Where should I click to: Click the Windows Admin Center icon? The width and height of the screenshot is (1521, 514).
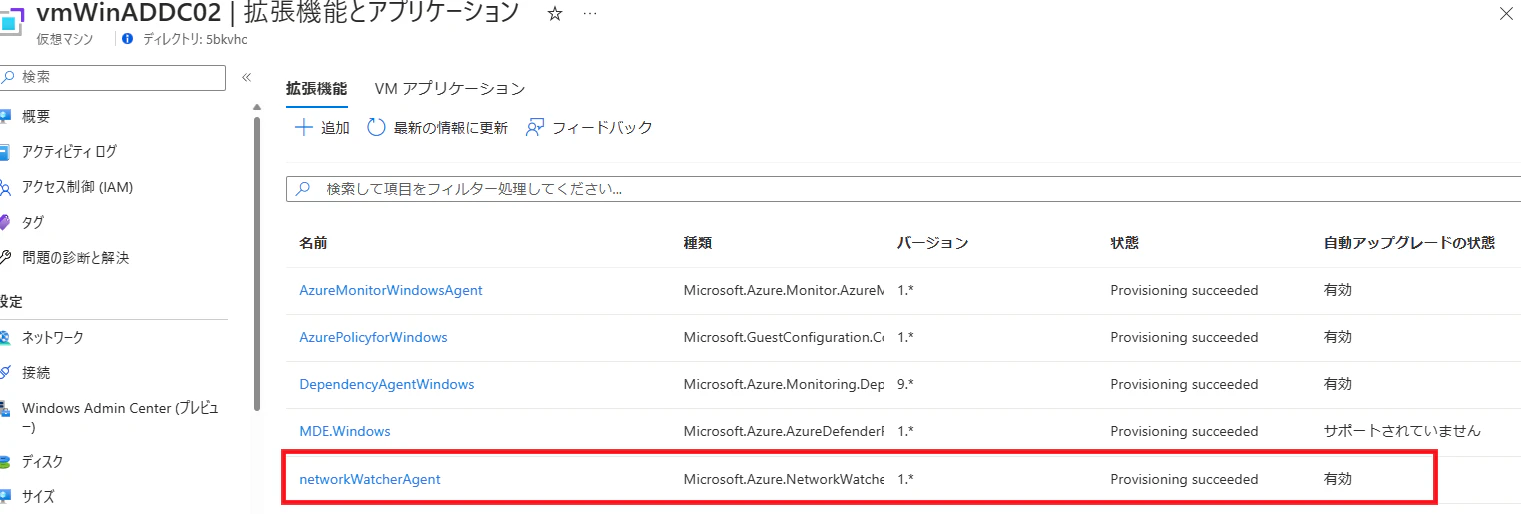click(5, 409)
